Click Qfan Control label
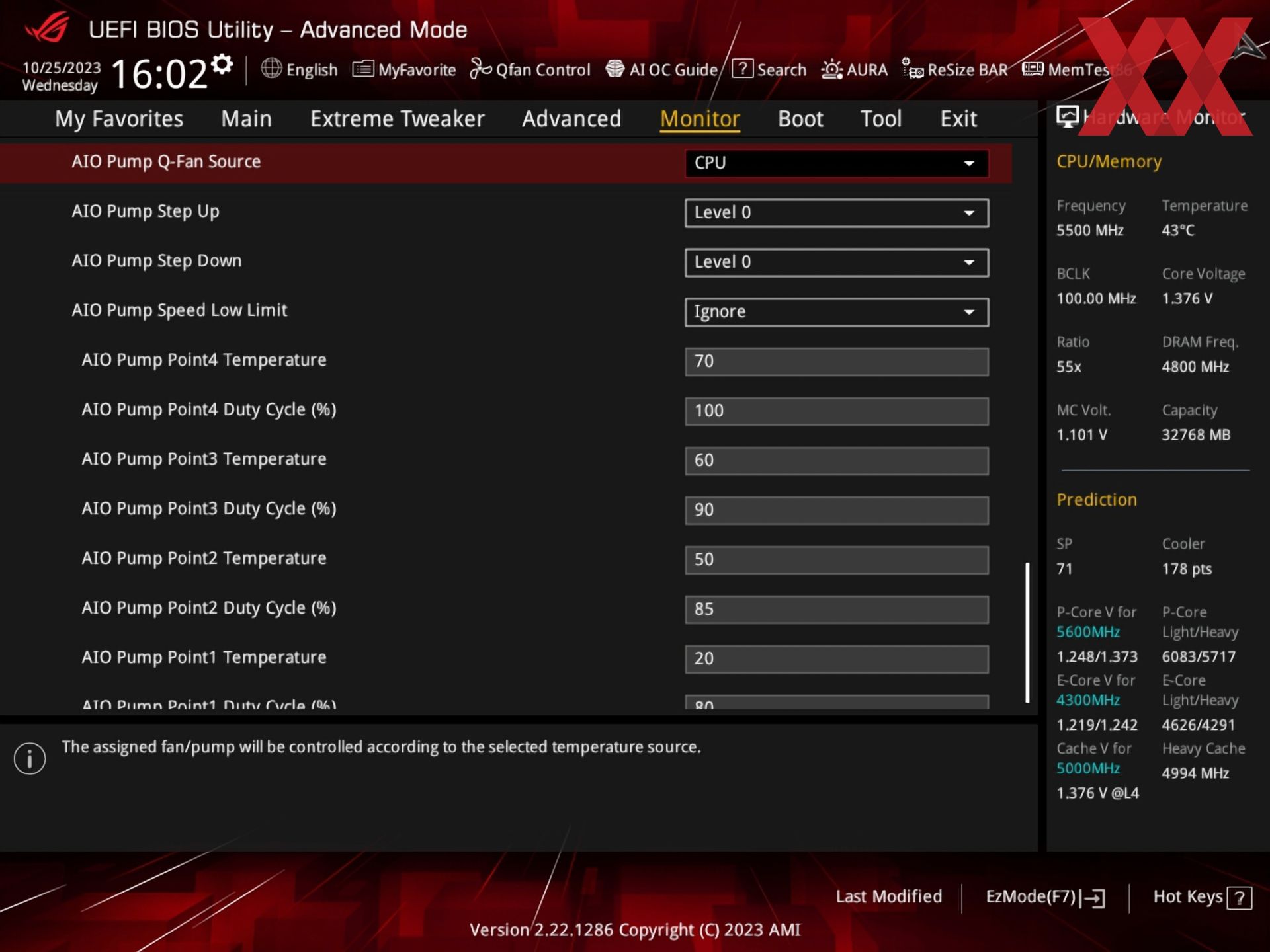The image size is (1270, 952). point(543,70)
